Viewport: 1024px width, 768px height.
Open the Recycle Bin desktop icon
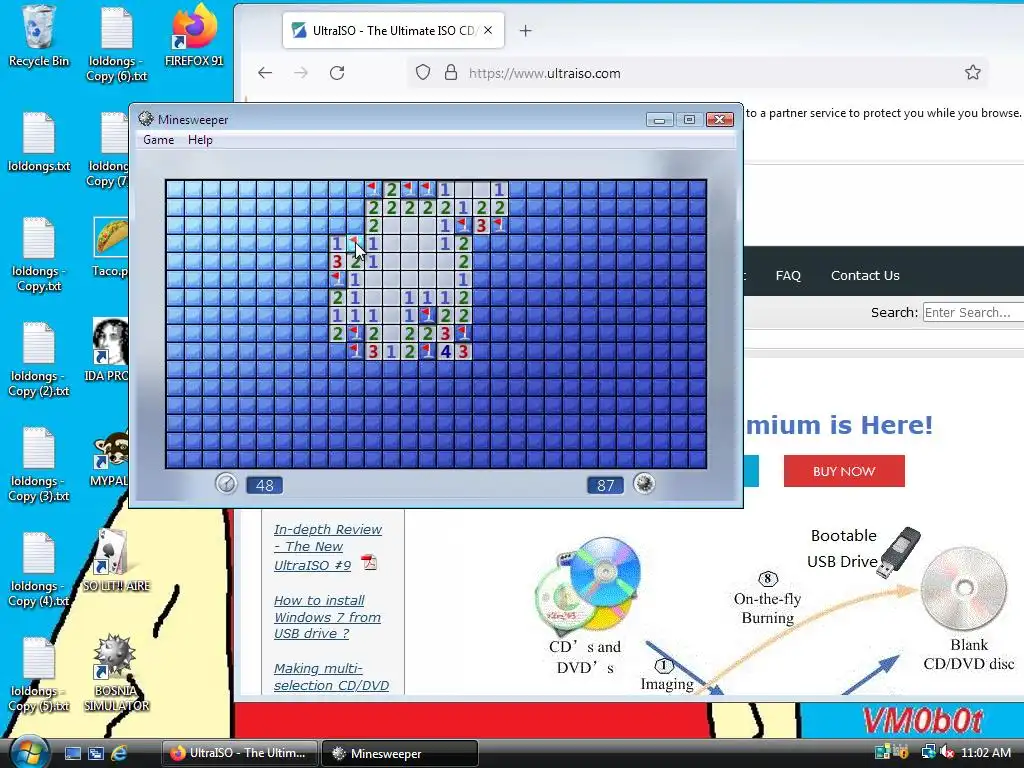coord(39,36)
